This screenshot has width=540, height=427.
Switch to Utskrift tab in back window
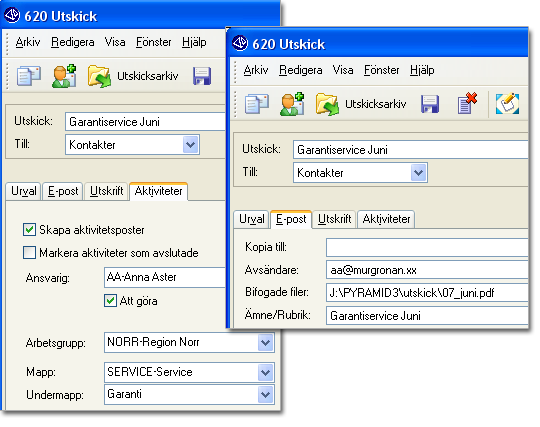[x=106, y=191]
